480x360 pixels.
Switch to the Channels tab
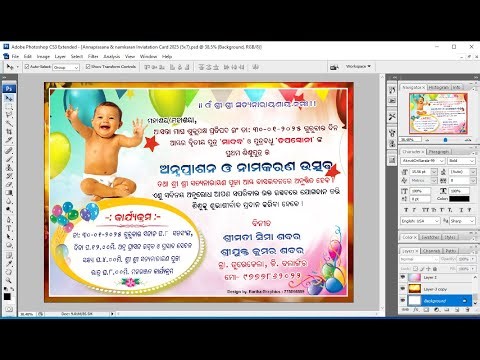[x=431, y=251]
